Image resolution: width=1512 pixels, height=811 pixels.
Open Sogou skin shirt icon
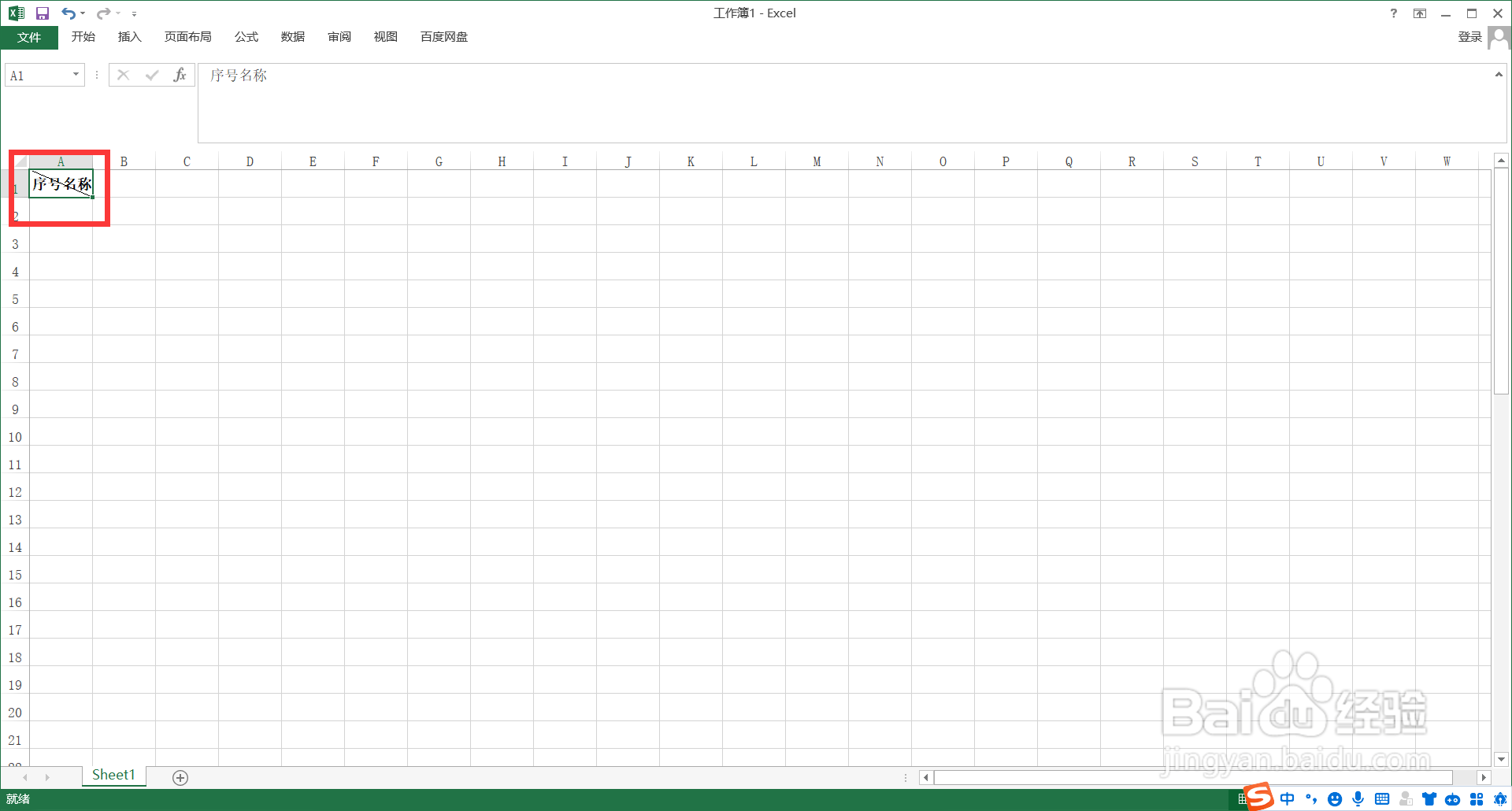point(1429,799)
